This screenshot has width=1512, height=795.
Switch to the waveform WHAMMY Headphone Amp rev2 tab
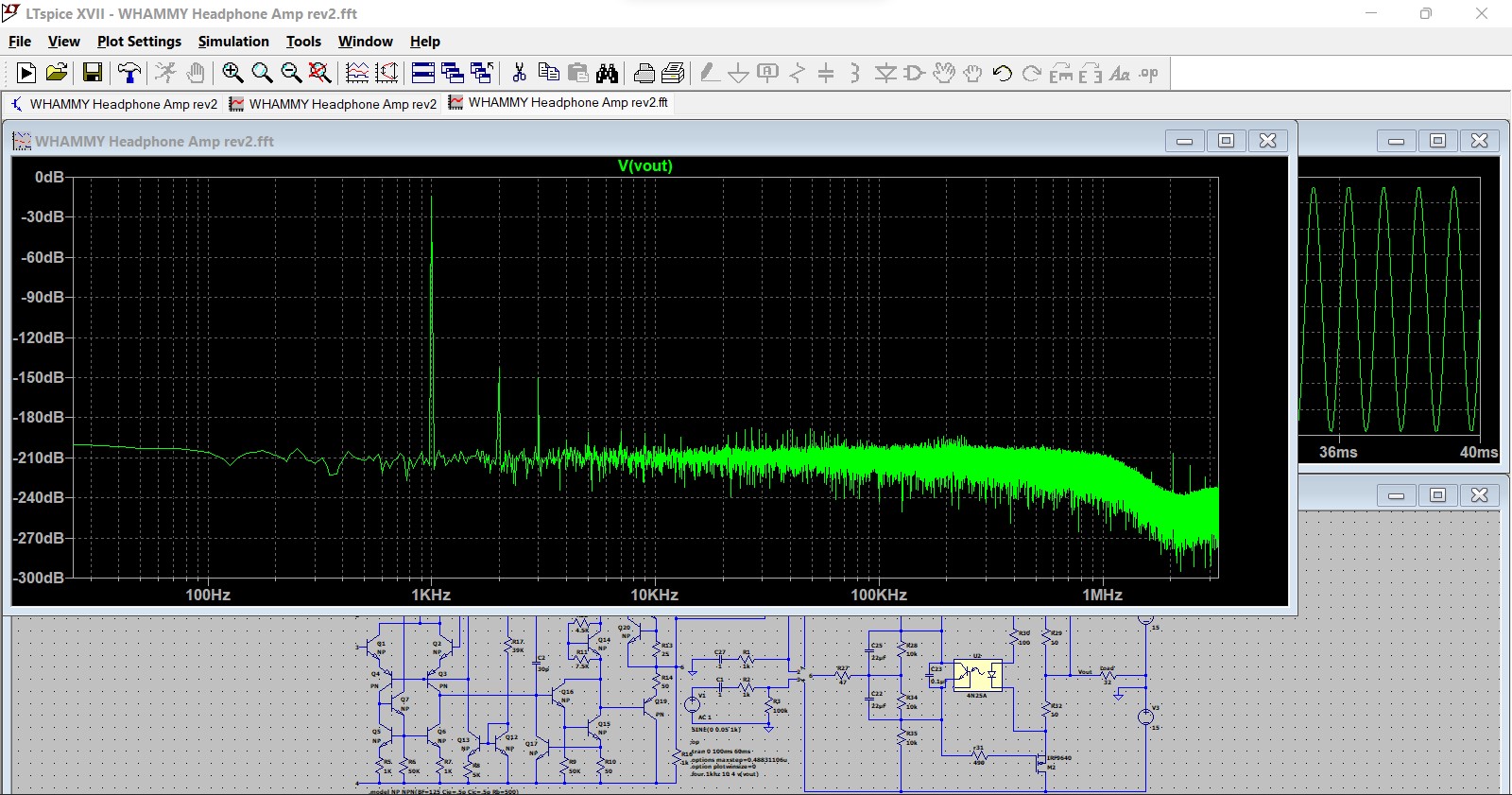click(x=334, y=104)
